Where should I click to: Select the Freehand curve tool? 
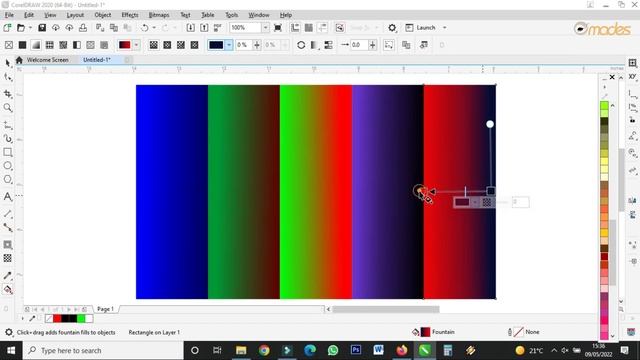point(7,125)
